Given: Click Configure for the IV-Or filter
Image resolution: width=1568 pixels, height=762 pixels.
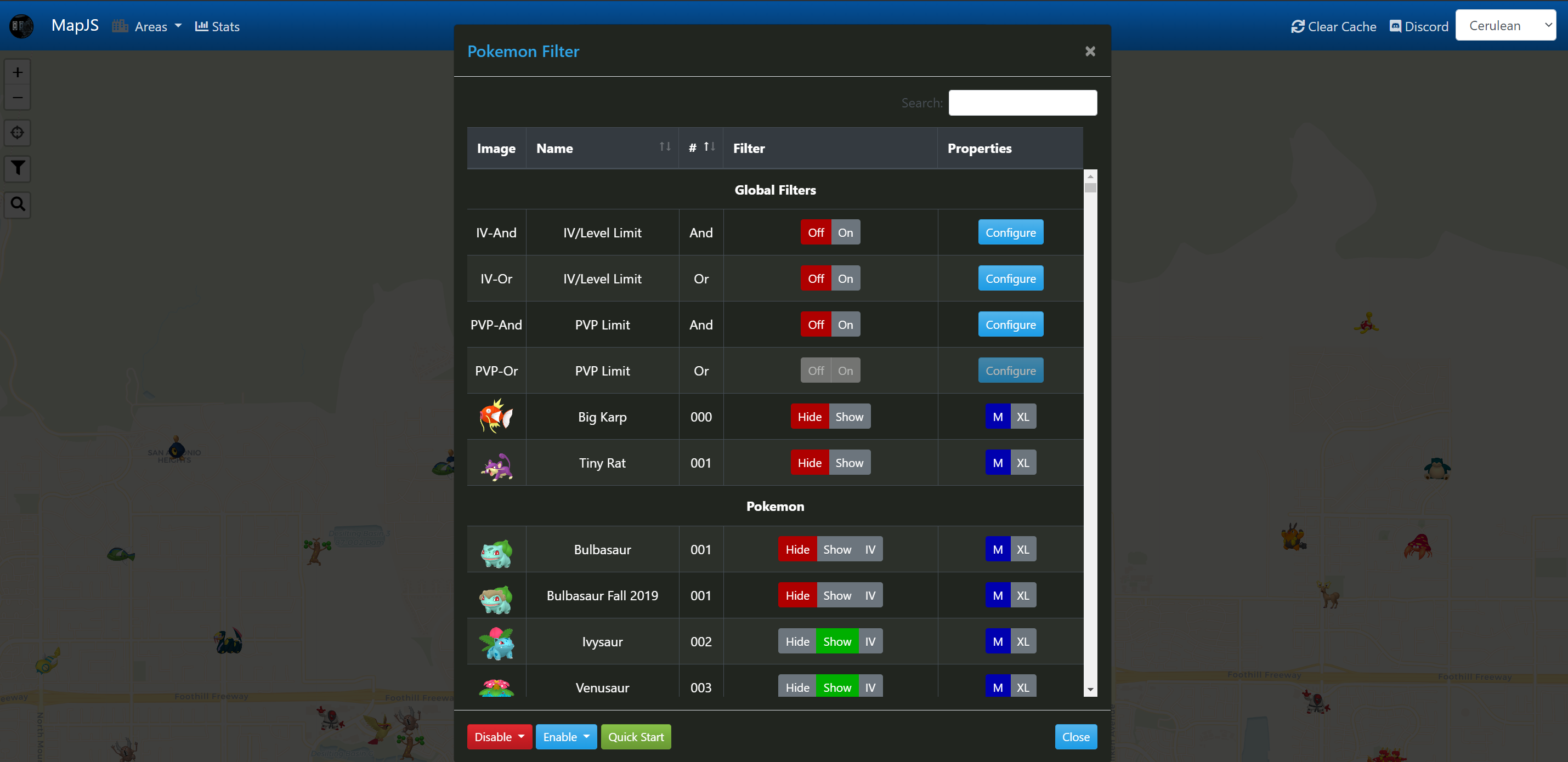Looking at the screenshot, I should tap(1010, 278).
